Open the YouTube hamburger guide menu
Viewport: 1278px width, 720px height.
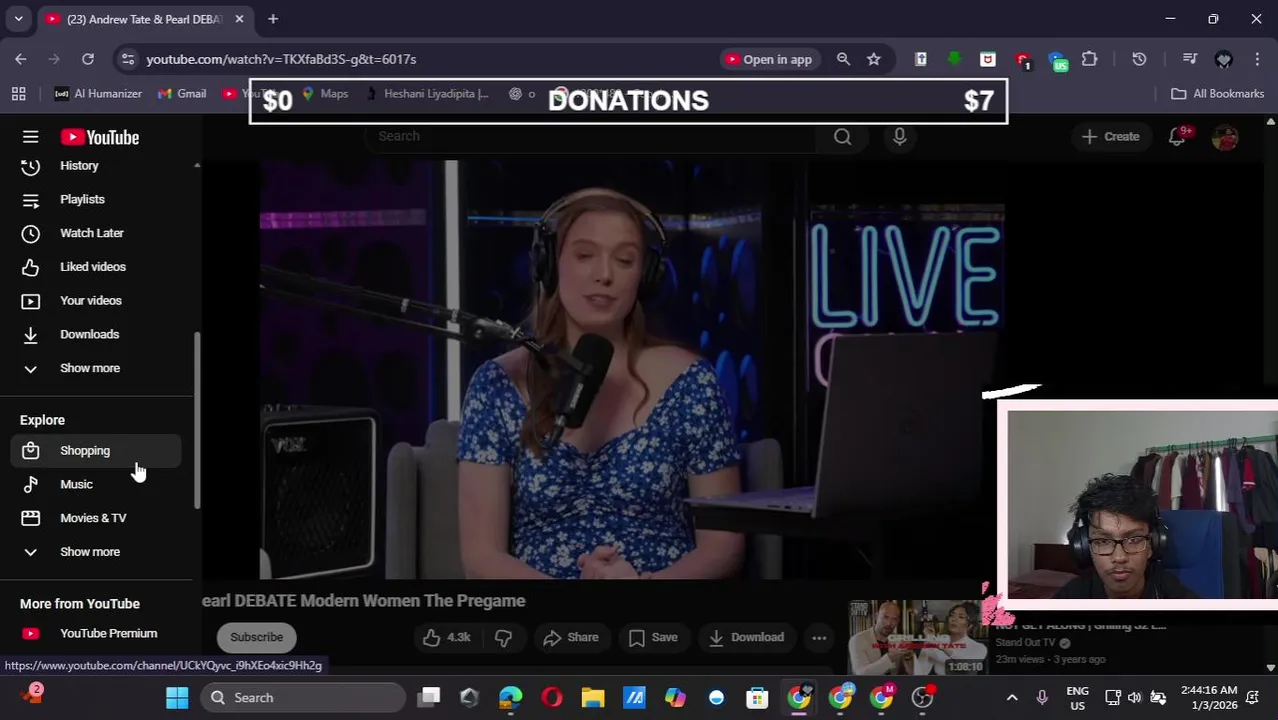point(30,137)
